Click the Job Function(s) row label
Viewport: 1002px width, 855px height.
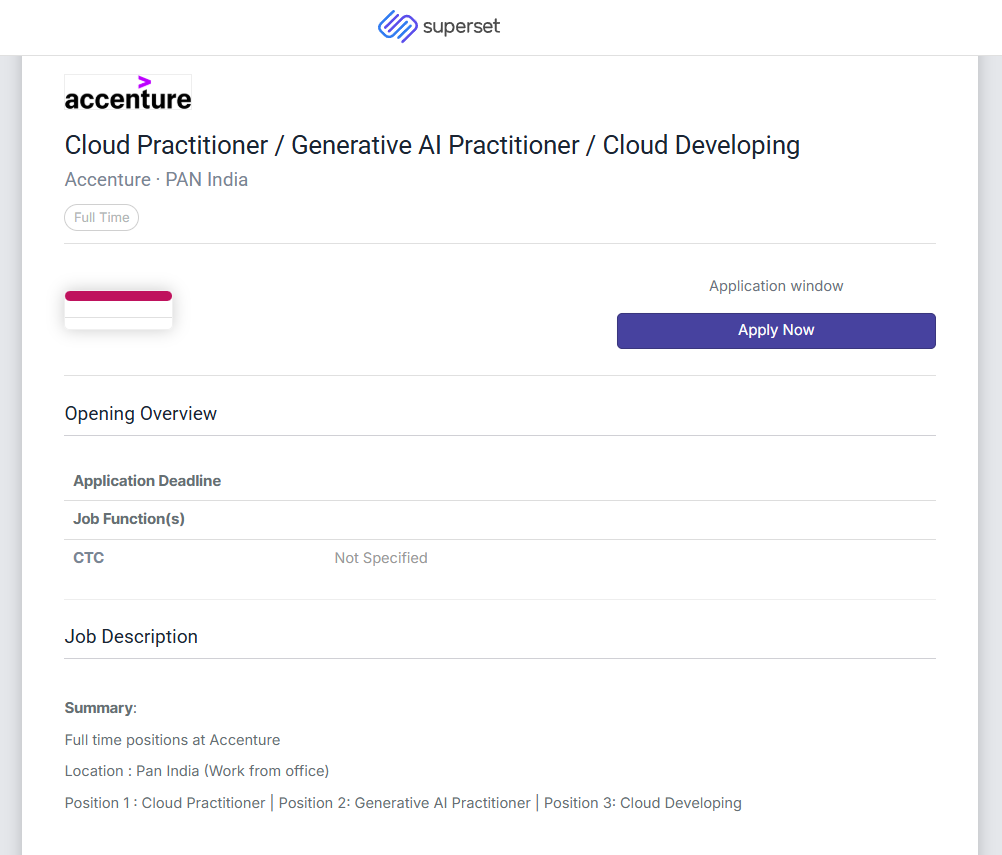(x=129, y=519)
